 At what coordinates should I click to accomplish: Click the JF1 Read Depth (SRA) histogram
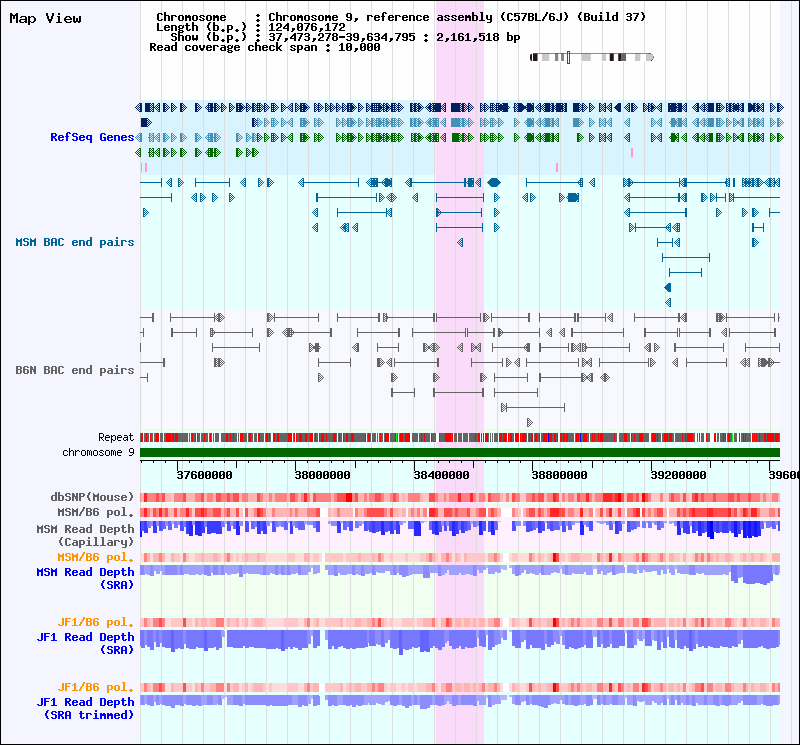tap(460, 641)
